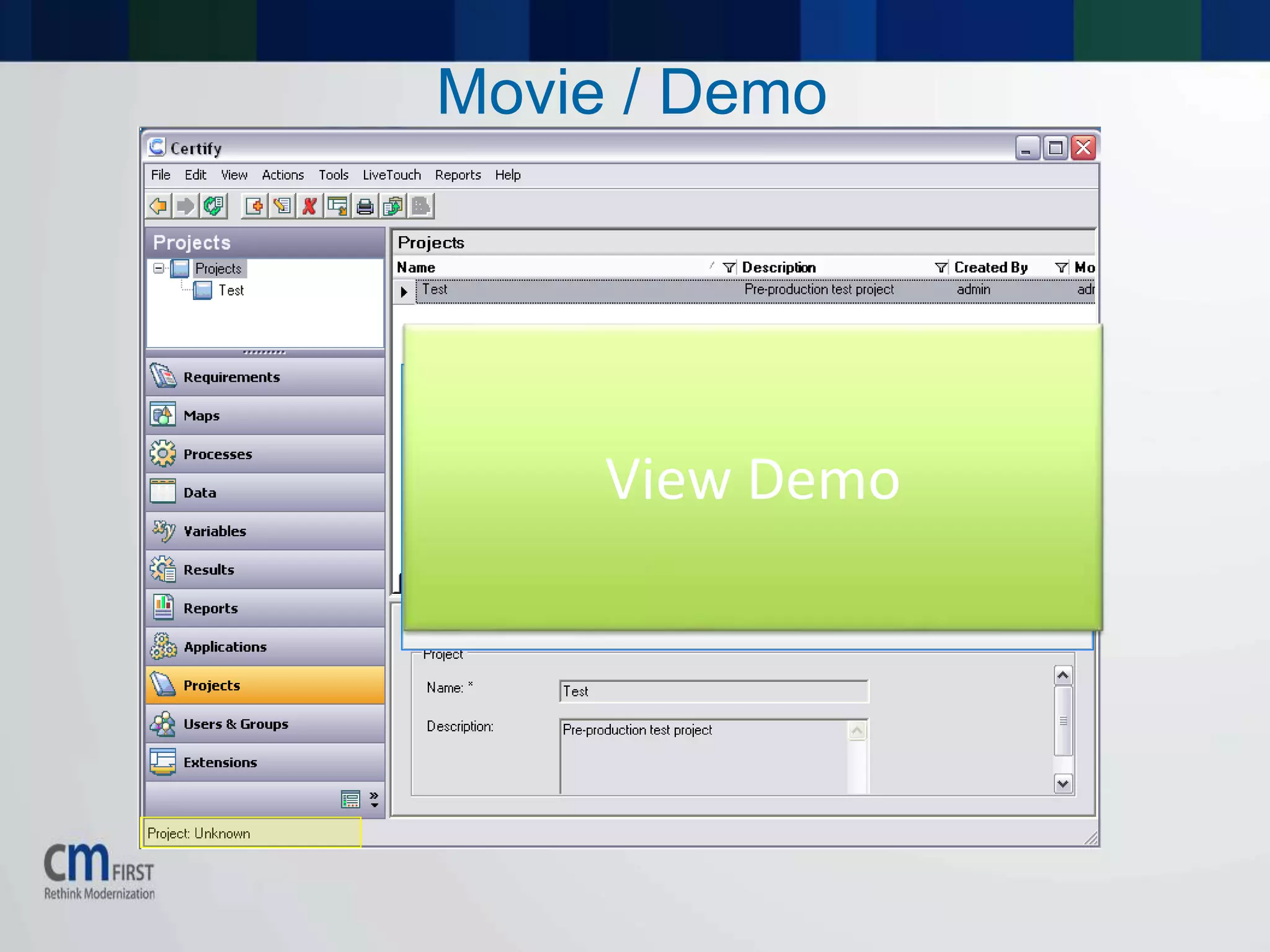Open the Processes navigation panel
The height and width of the screenshot is (952, 1270).
pyautogui.click(x=265, y=454)
